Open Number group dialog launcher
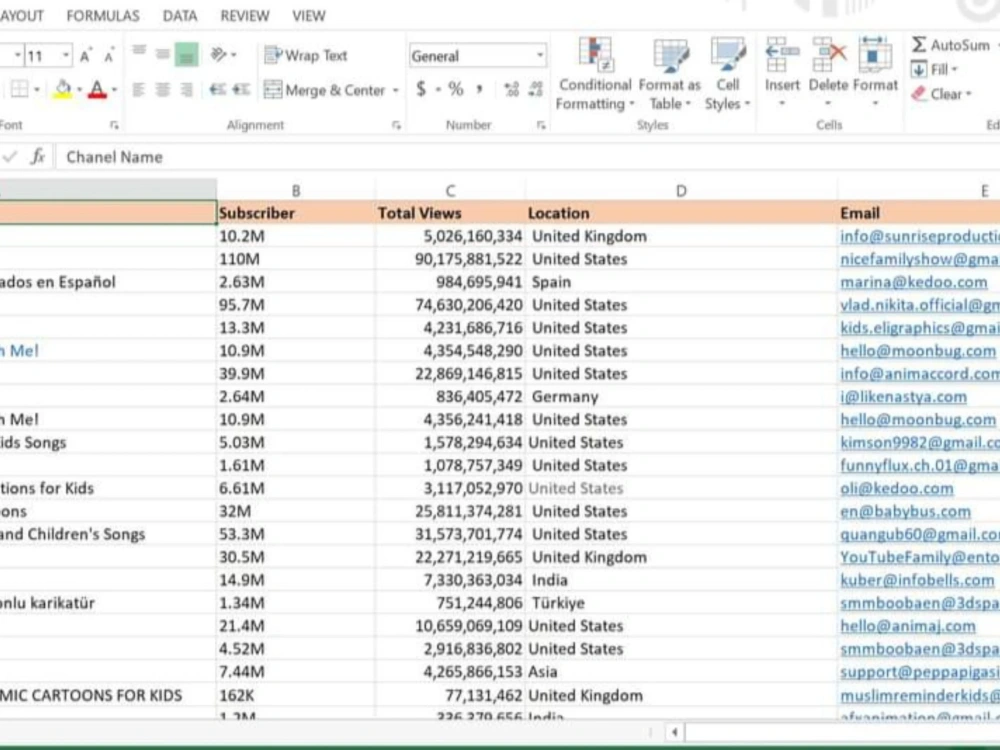1000x750 pixels. click(541, 125)
